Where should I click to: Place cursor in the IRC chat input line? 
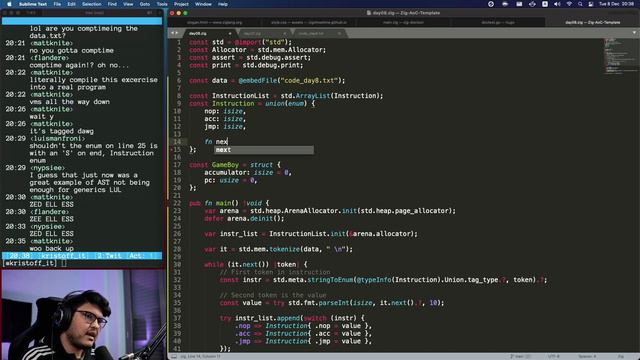point(82,263)
